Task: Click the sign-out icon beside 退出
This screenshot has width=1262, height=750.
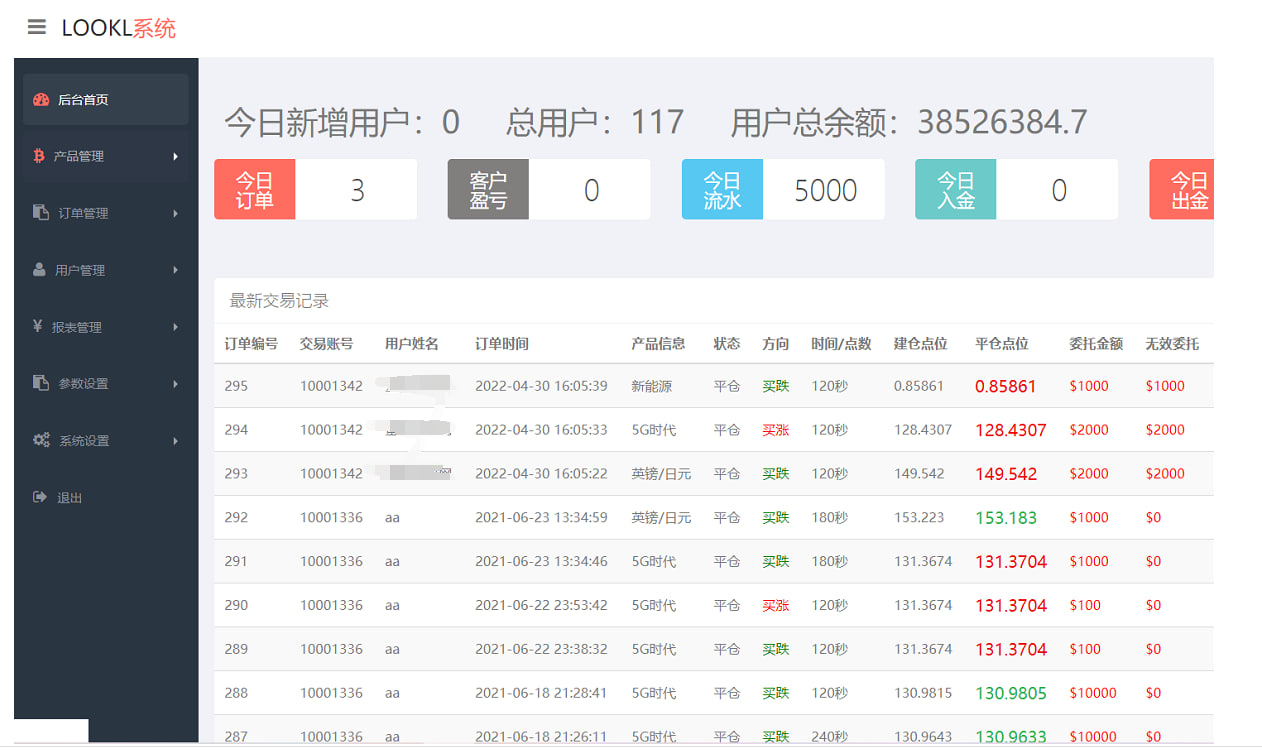Action: [x=40, y=497]
